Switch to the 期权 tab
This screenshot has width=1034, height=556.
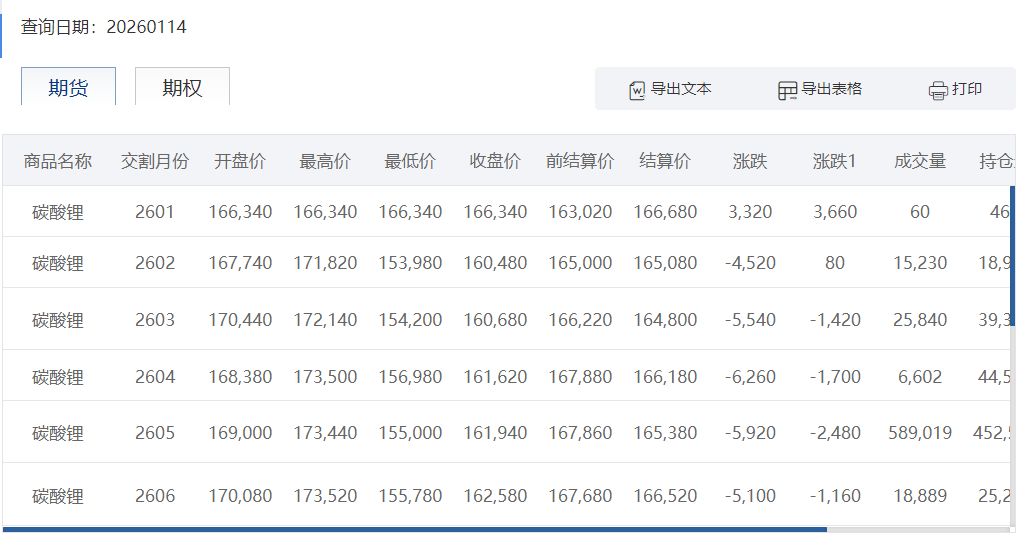182,88
